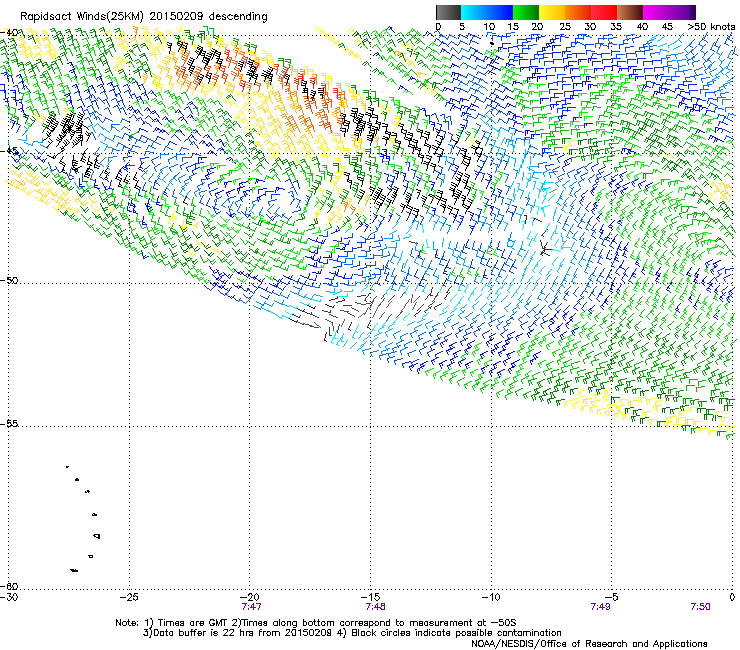Click the note 'Times are GMT' line
Viewport: 740px width, 650px height.
pyautogui.click(x=316, y=623)
